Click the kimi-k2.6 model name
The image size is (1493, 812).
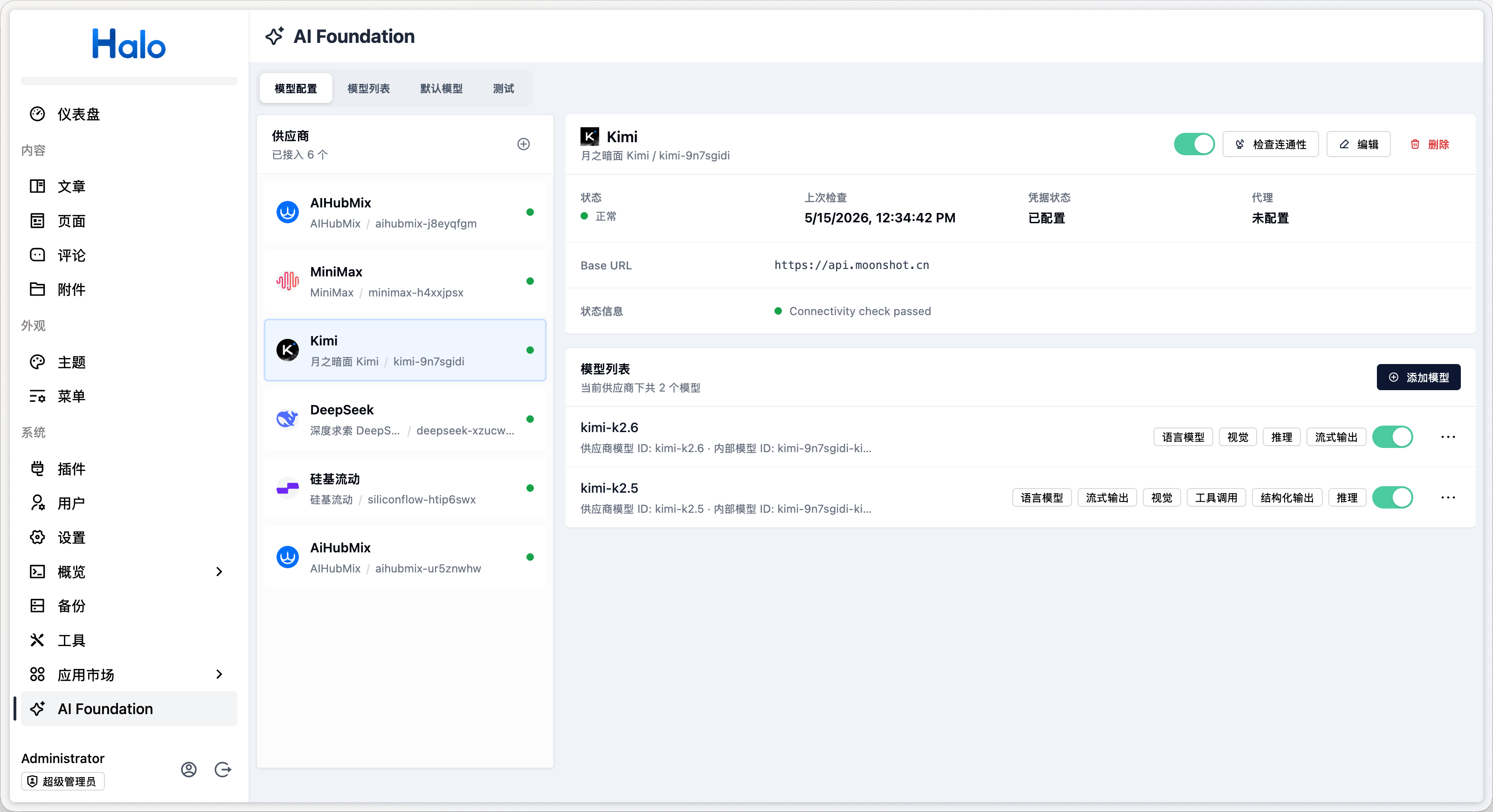click(x=609, y=428)
